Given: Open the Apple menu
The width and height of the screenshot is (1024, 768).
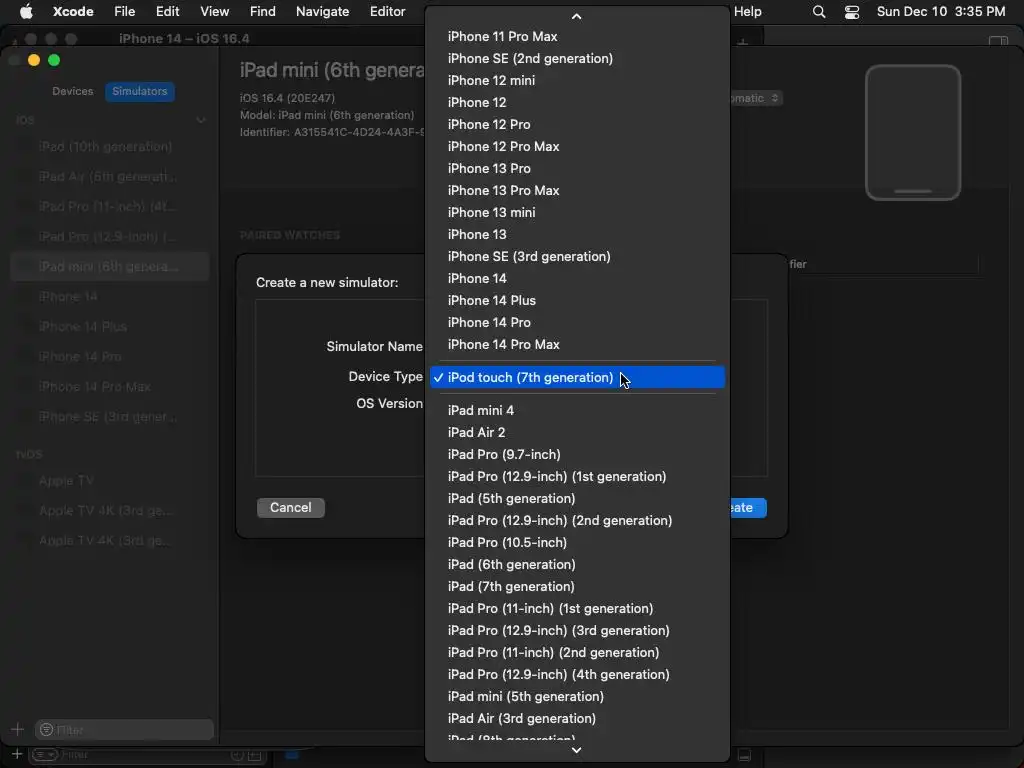Looking at the screenshot, I should click(26, 12).
